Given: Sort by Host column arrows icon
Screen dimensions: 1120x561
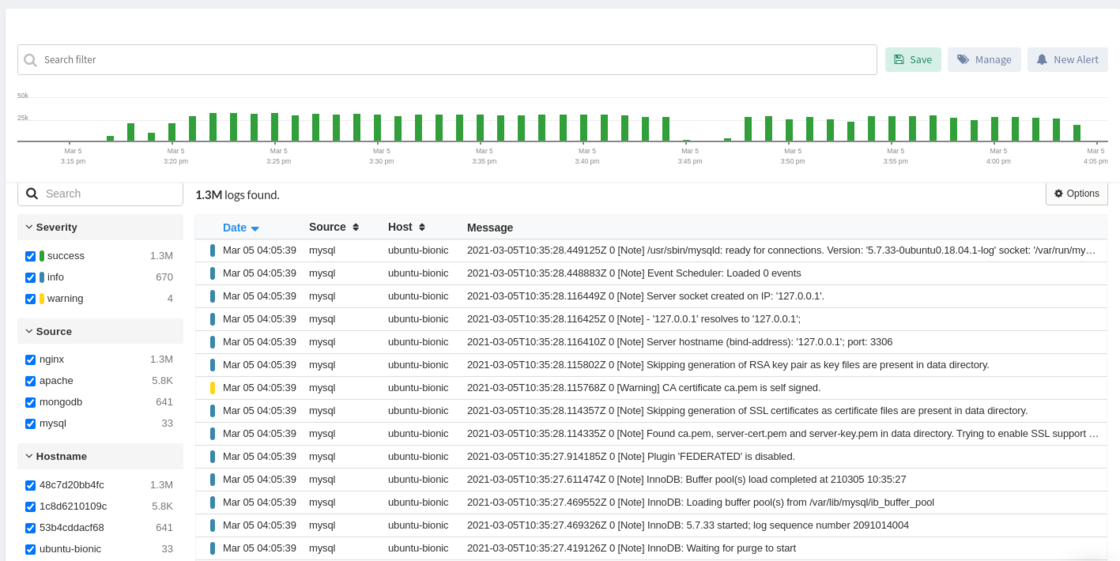Looking at the screenshot, I should pos(422,228).
